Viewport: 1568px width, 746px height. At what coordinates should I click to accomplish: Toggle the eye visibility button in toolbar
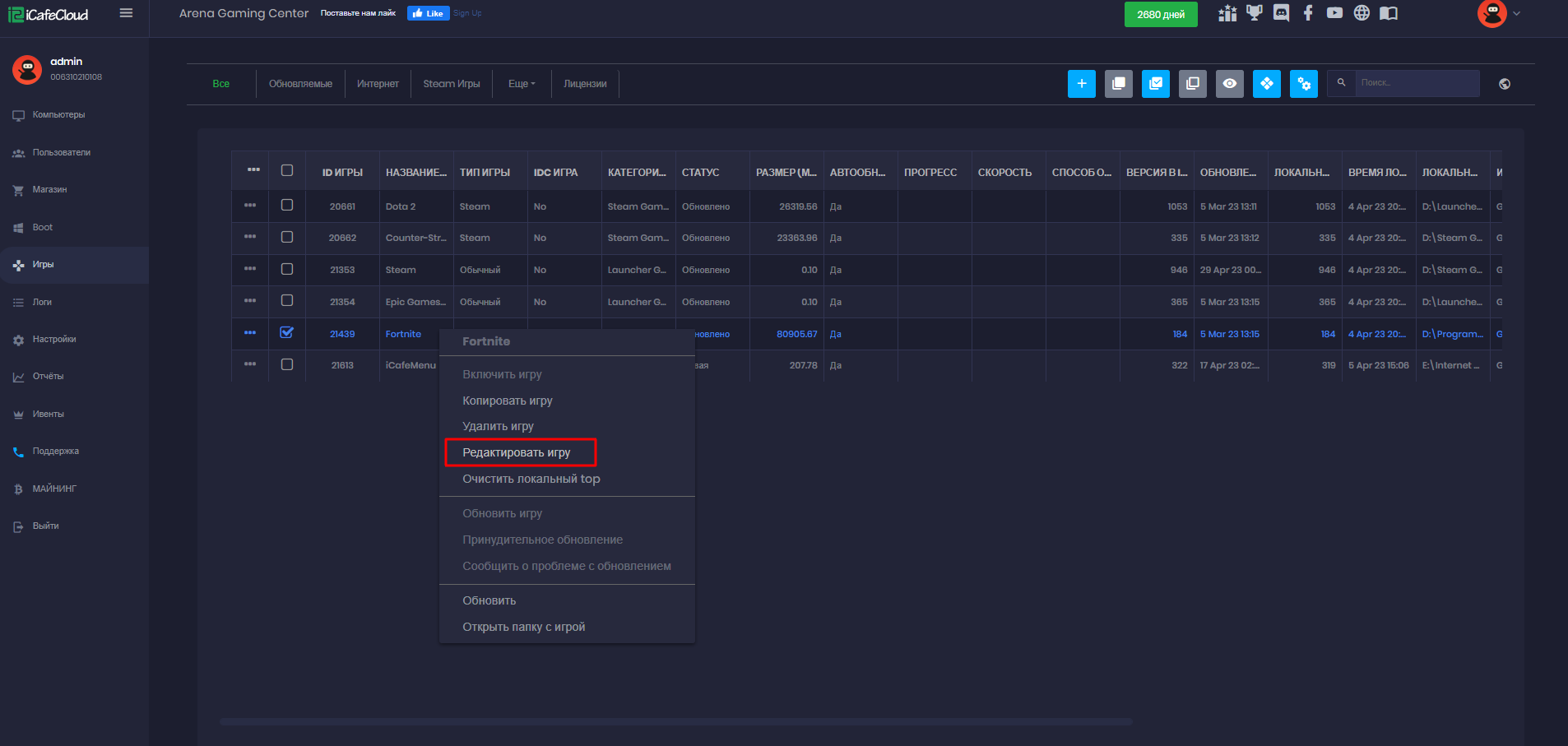tap(1229, 84)
